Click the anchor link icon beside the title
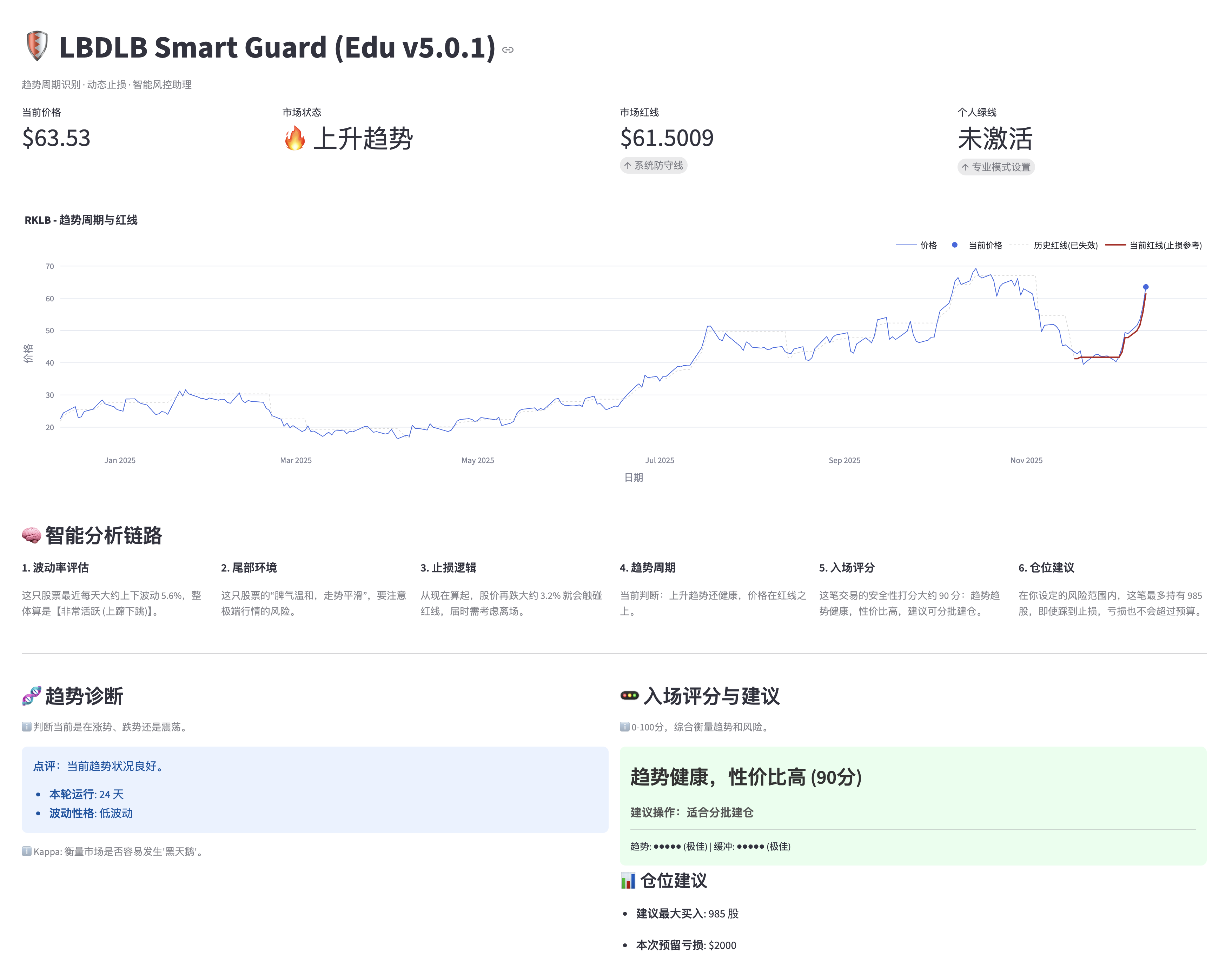This screenshot has height=962, width=1232. click(508, 49)
